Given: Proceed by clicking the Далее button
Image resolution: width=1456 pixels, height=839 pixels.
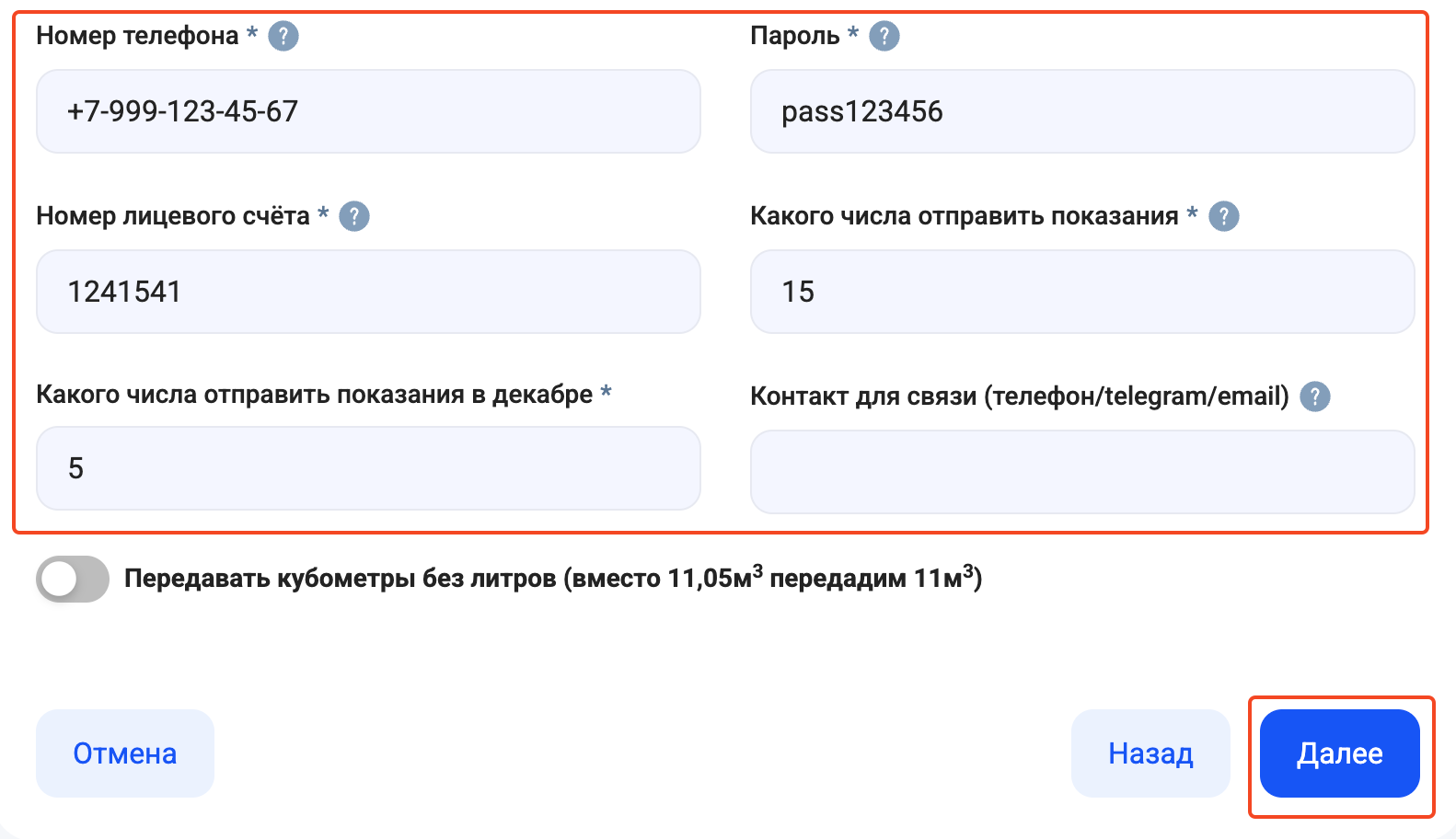Looking at the screenshot, I should pyautogui.click(x=1339, y=753).
